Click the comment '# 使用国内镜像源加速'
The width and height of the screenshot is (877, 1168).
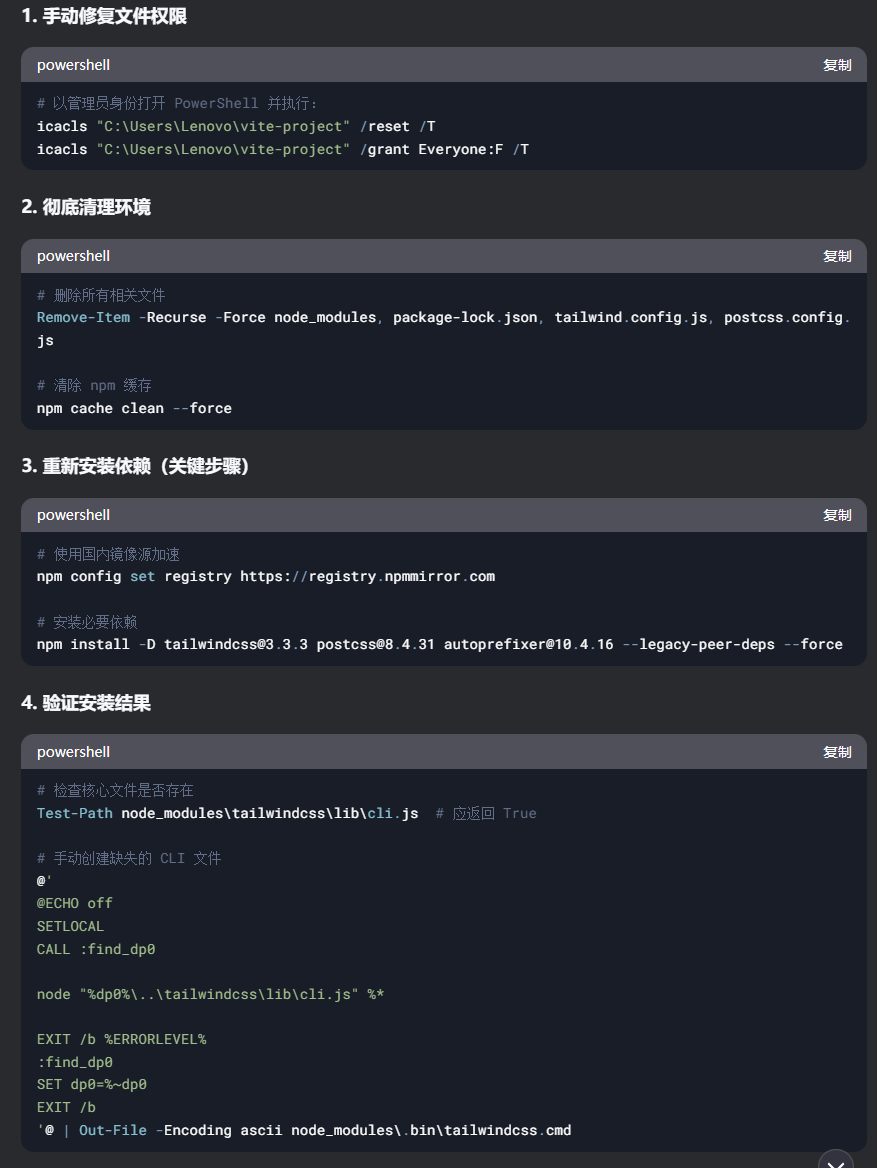[x=108, y=553]
